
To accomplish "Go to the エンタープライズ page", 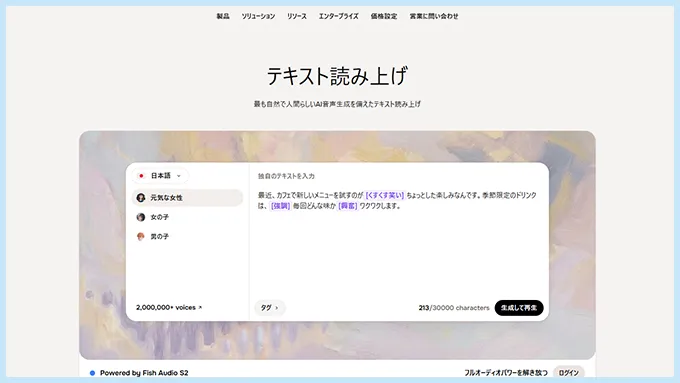I will 338,16.
